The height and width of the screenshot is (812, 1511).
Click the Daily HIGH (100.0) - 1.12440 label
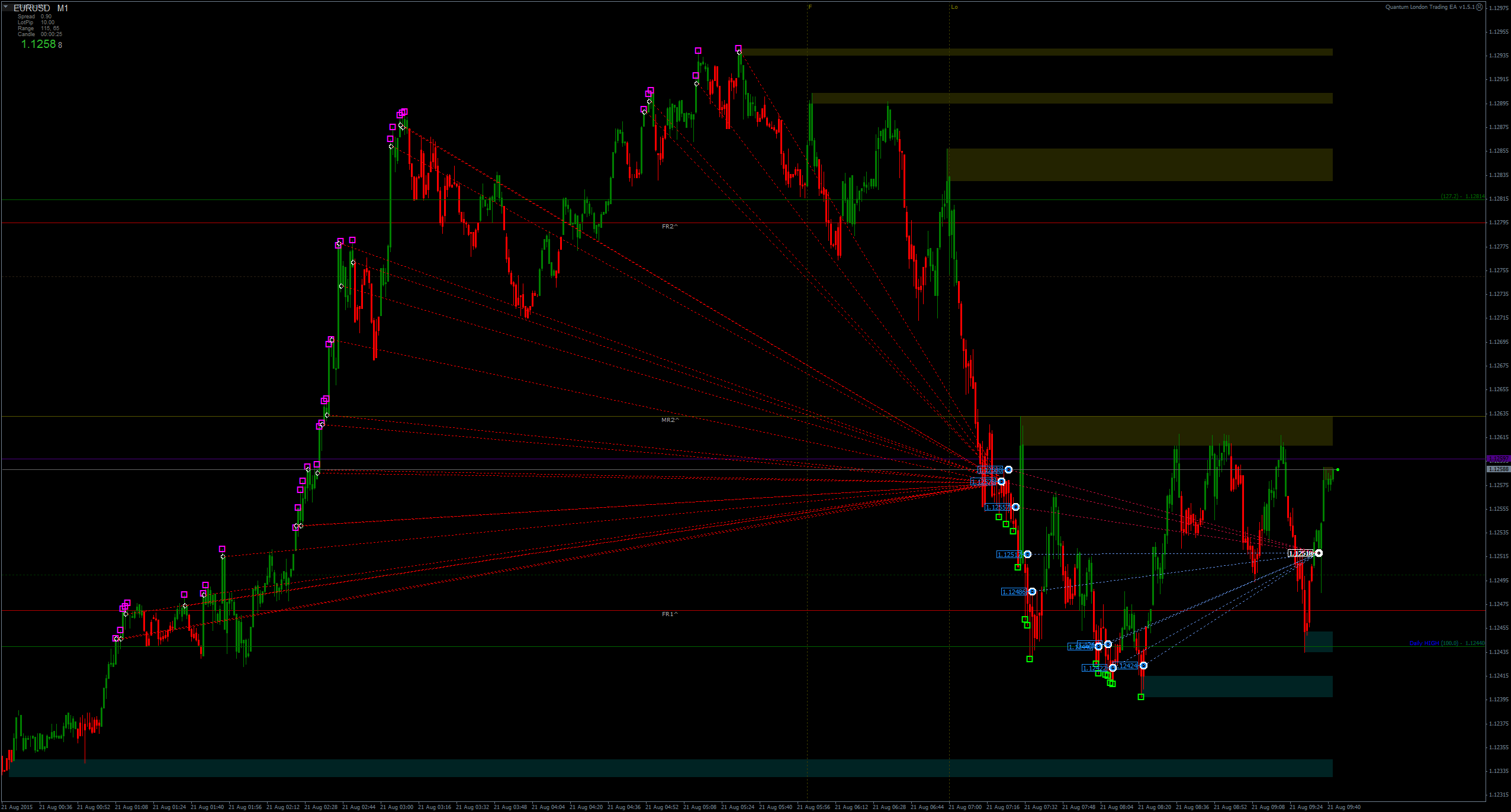click(1446, 643)
